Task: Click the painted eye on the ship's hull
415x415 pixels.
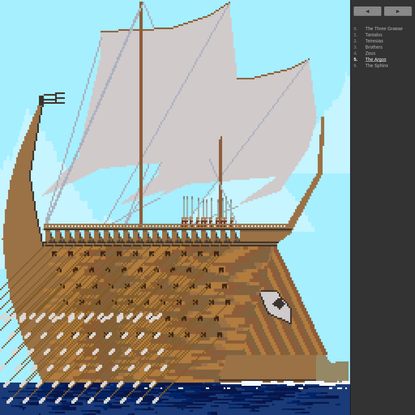Action: [276, 306]
